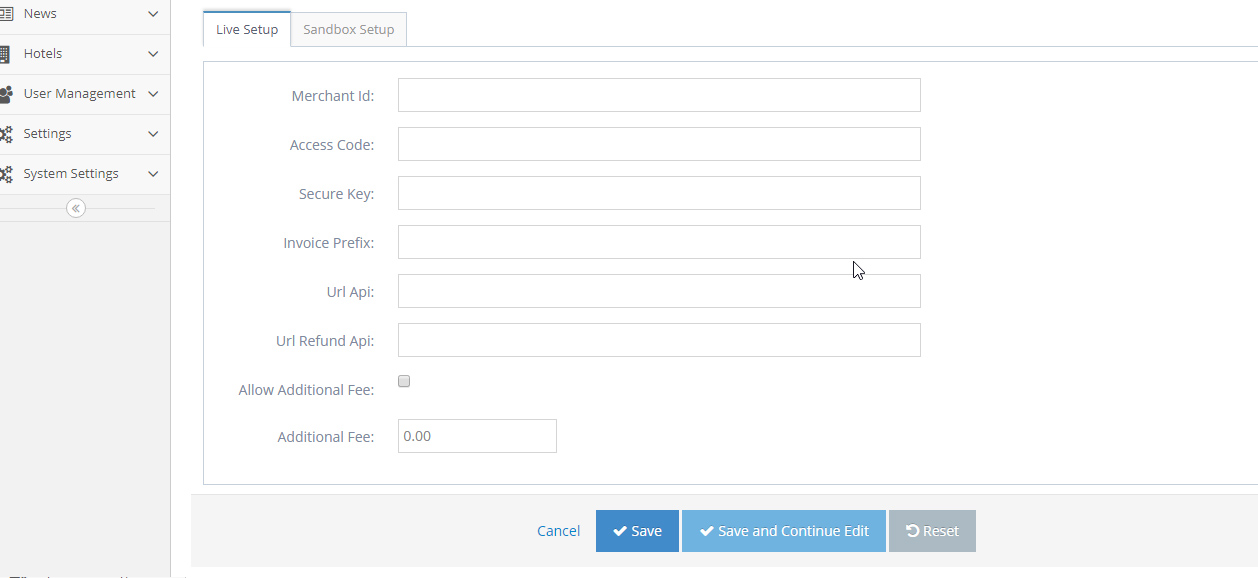The width and height of the screenshot is (1258, 578).
Task: Enable the Allow Additional Fee checkbox
Action: pyautogui.click(x=403, y=380)
